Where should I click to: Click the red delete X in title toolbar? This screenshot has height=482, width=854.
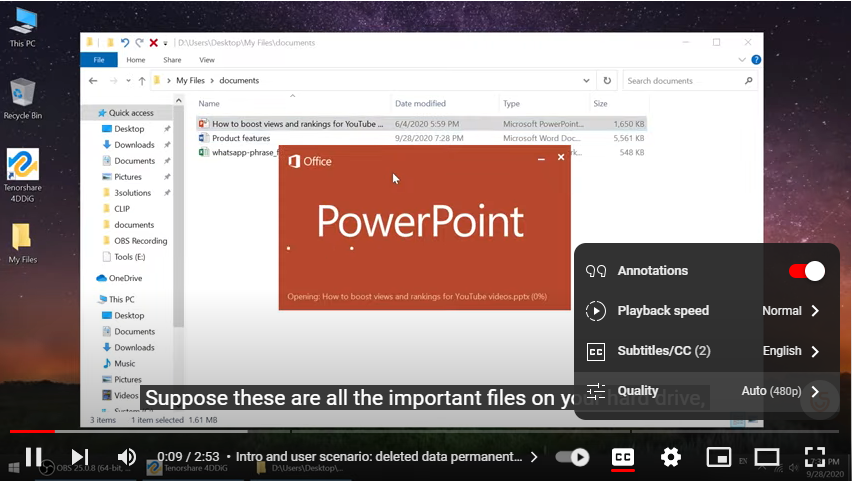pos(154,42)
